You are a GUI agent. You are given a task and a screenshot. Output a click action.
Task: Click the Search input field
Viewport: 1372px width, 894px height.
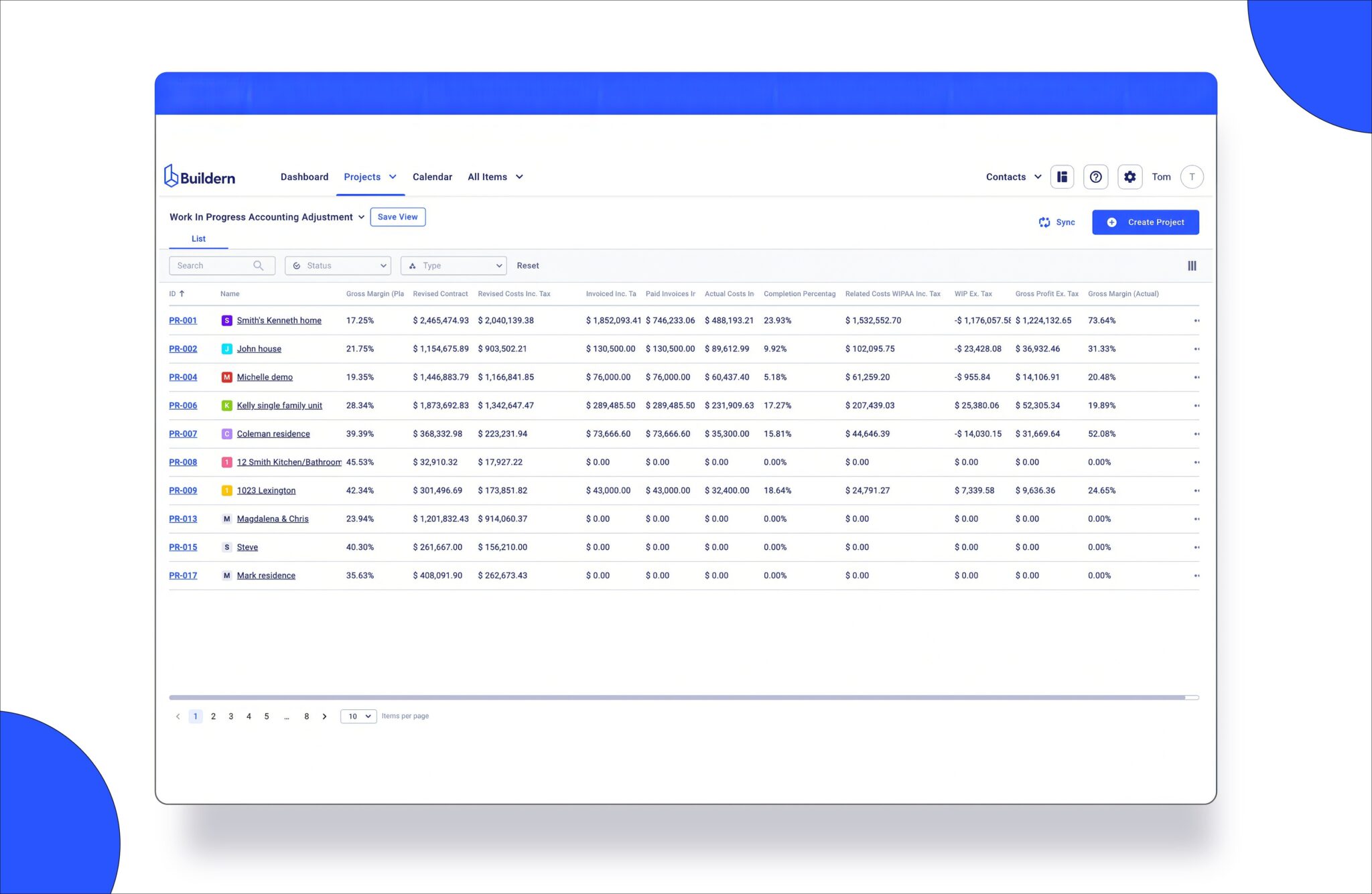pos(222,266)
